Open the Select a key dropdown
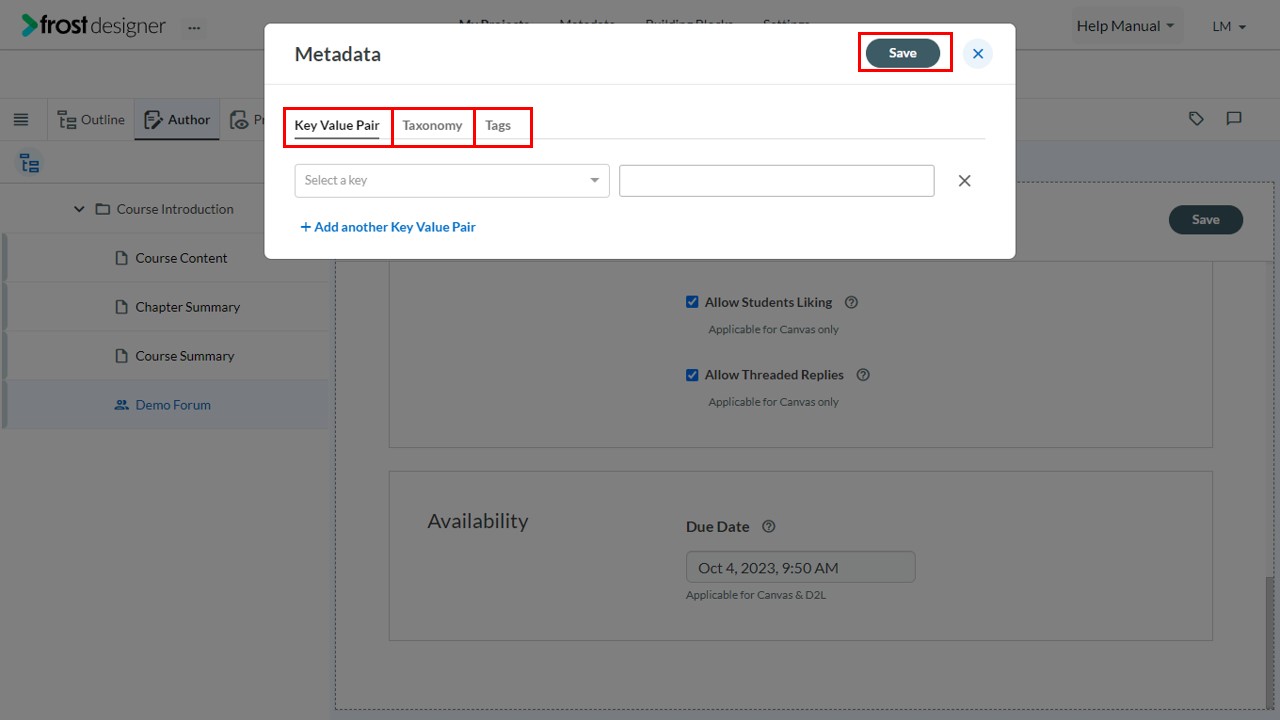 coord(452,181)
